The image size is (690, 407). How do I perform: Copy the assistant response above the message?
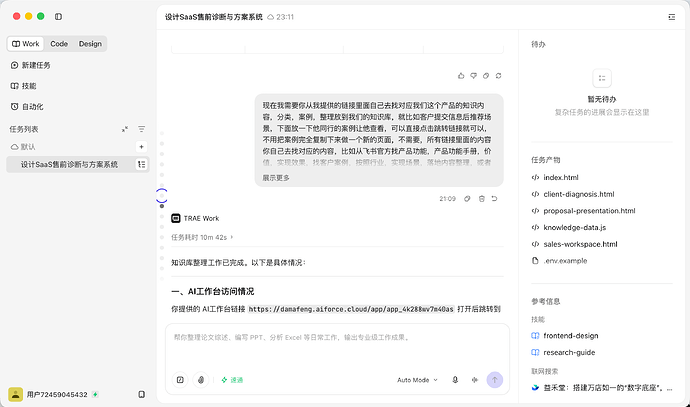pyautogui.click(x=486, y=76)
